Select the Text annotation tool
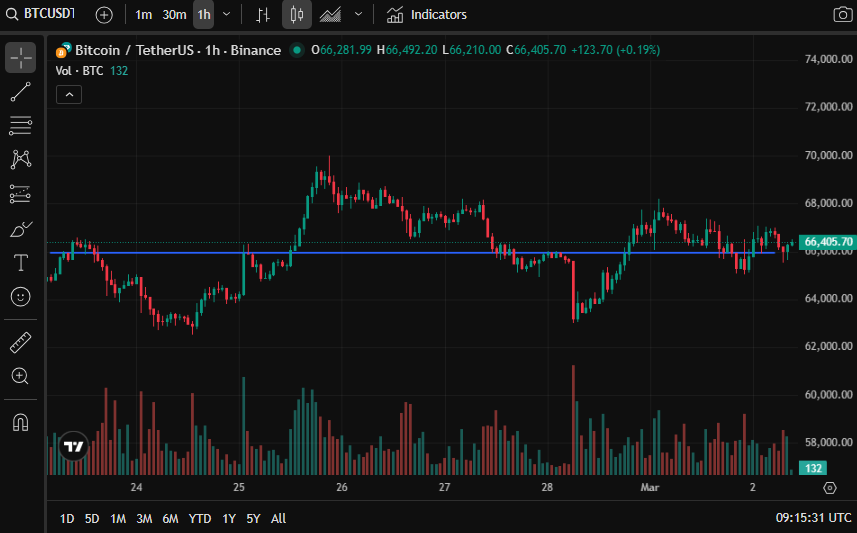Viewport: 857px width, 533px height. 20,263
